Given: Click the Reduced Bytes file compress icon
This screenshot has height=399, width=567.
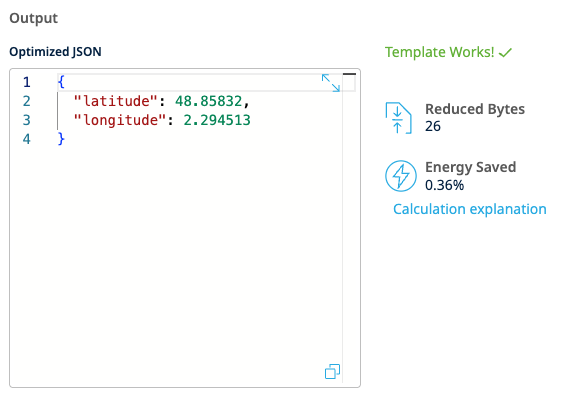Looking at the screenshot, I should point(398,118).
